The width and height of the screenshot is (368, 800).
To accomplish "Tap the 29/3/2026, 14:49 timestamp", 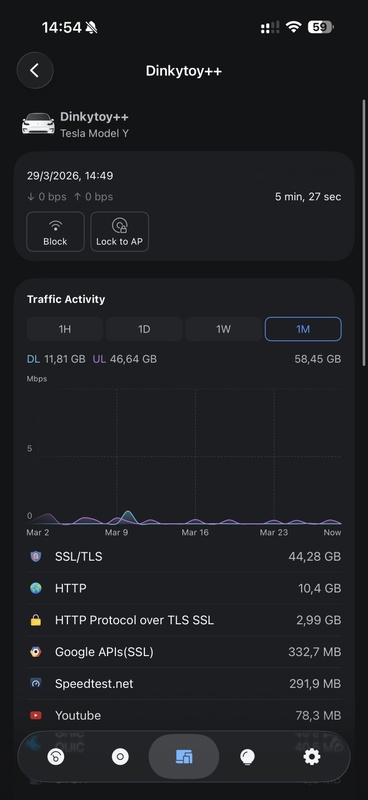I will pos(70,176).
